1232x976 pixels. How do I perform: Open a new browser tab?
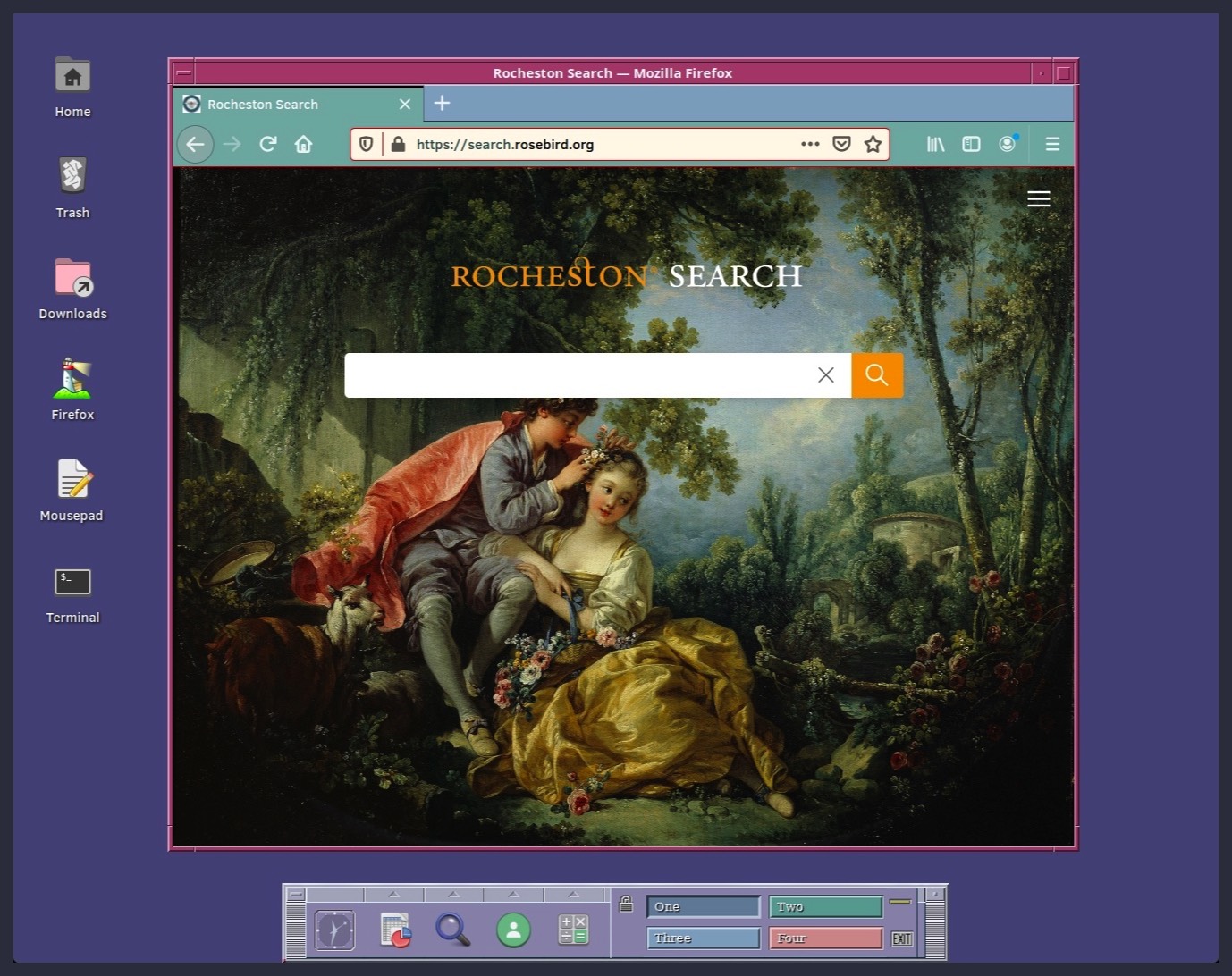(x=442, y=104)
